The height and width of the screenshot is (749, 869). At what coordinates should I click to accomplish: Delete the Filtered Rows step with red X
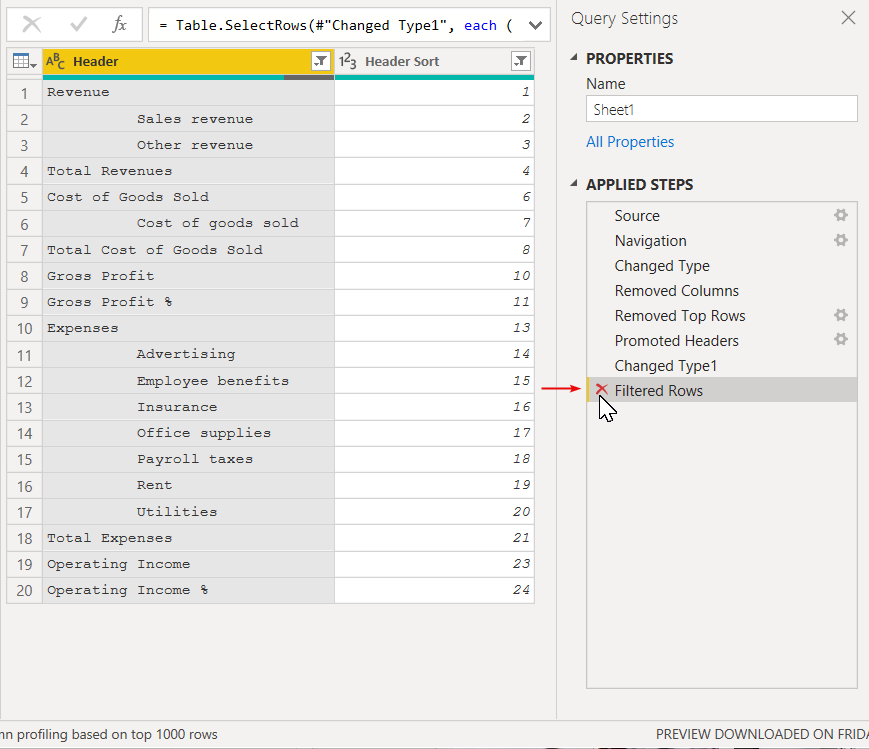[x=602, y=390]
